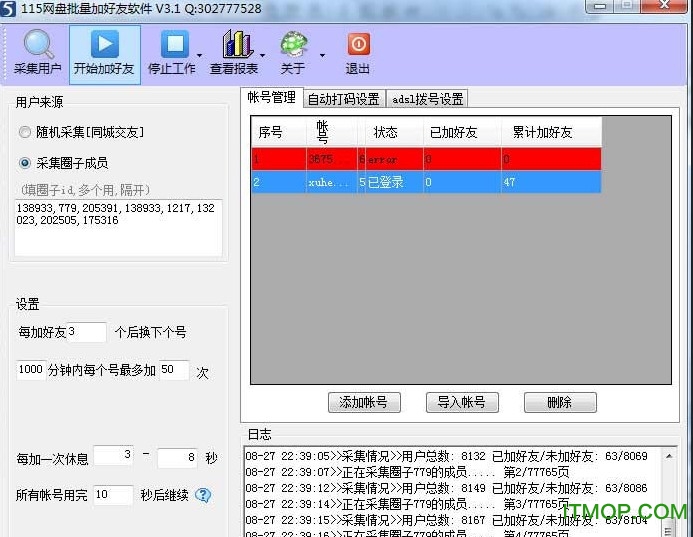Expand the dropdown arrow beside 停止工作
Screen dimensions: 693x537
pos(200,56)
